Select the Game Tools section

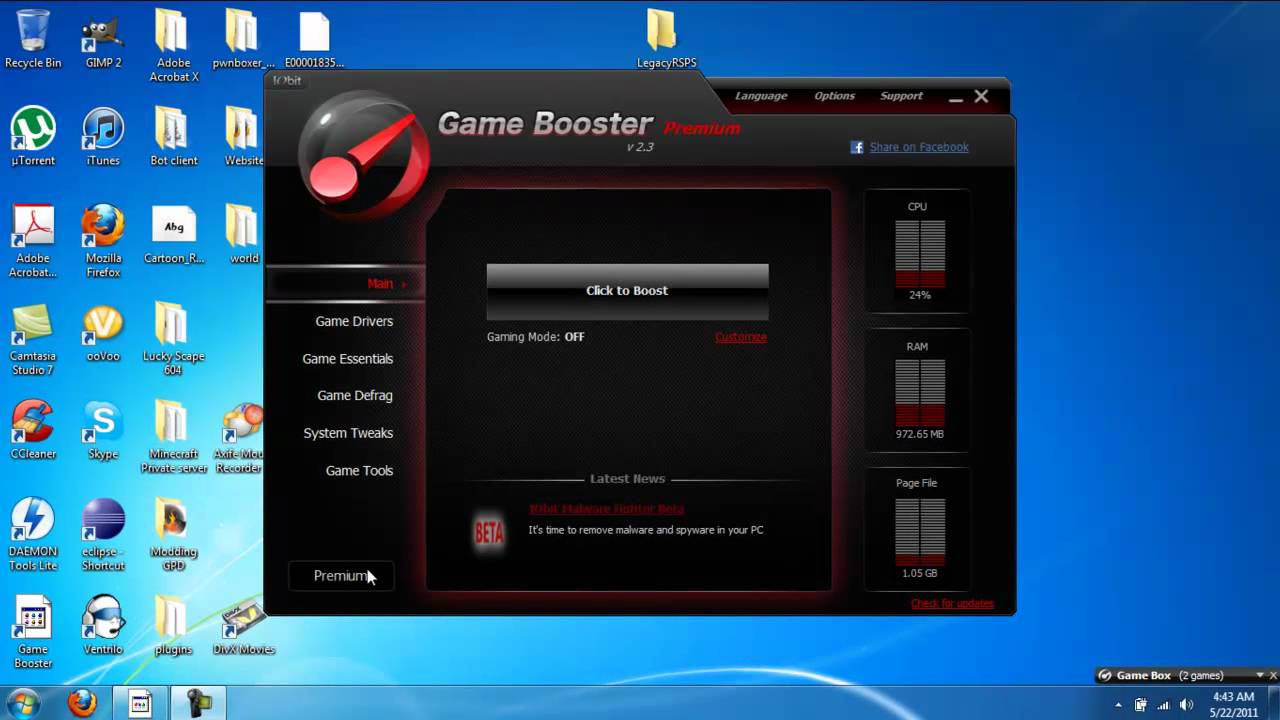(x=359, y=471)
